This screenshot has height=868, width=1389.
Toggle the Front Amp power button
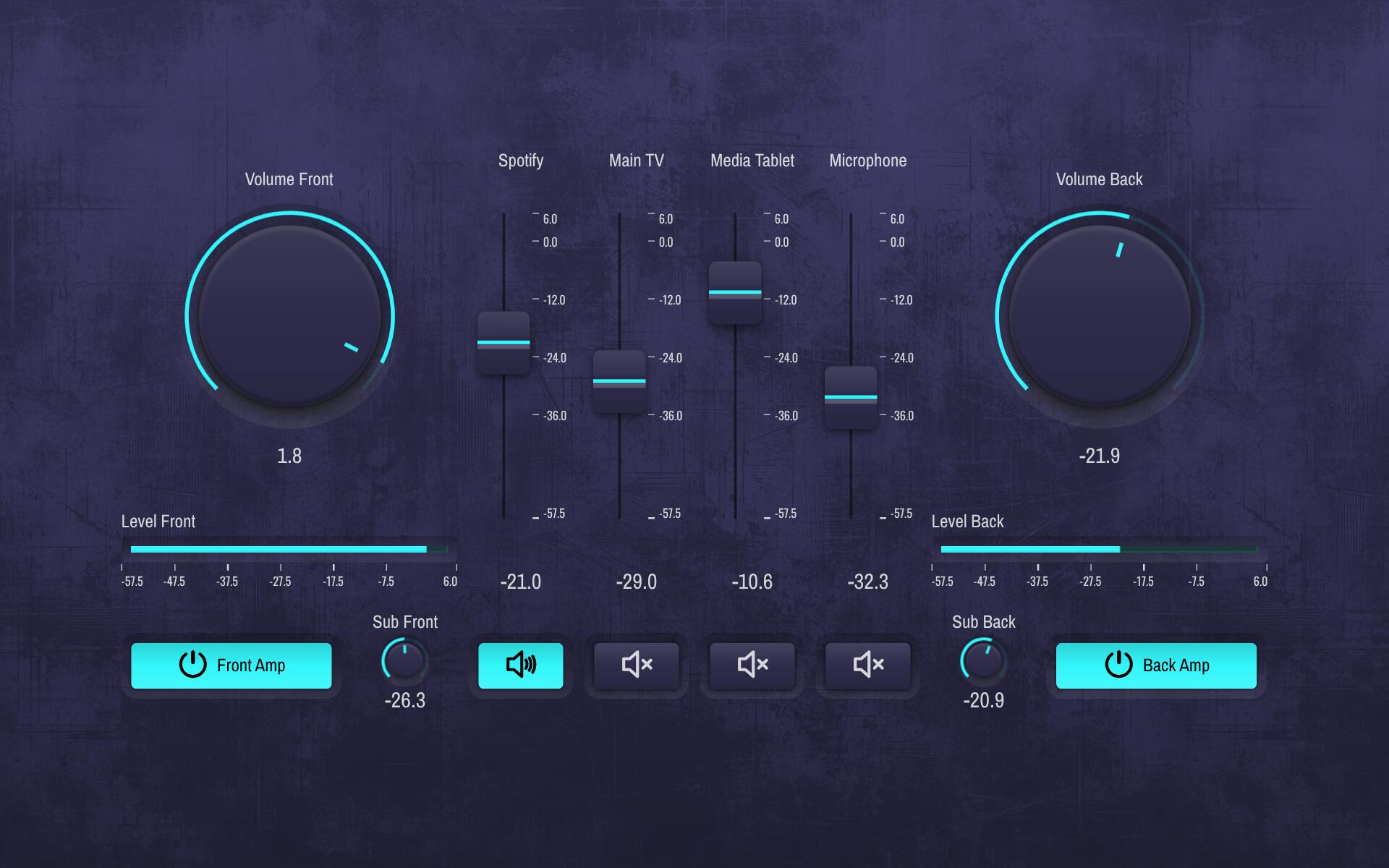(x=231, y=665)
